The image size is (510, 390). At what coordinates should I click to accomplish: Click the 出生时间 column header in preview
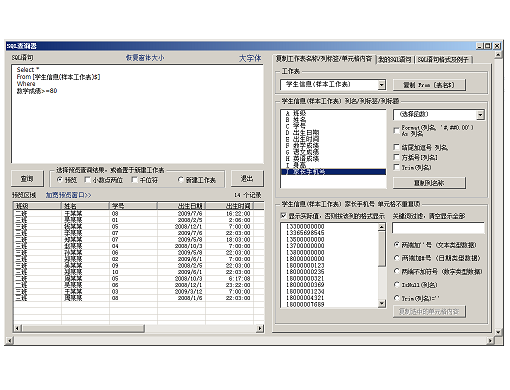pos(230,206)
